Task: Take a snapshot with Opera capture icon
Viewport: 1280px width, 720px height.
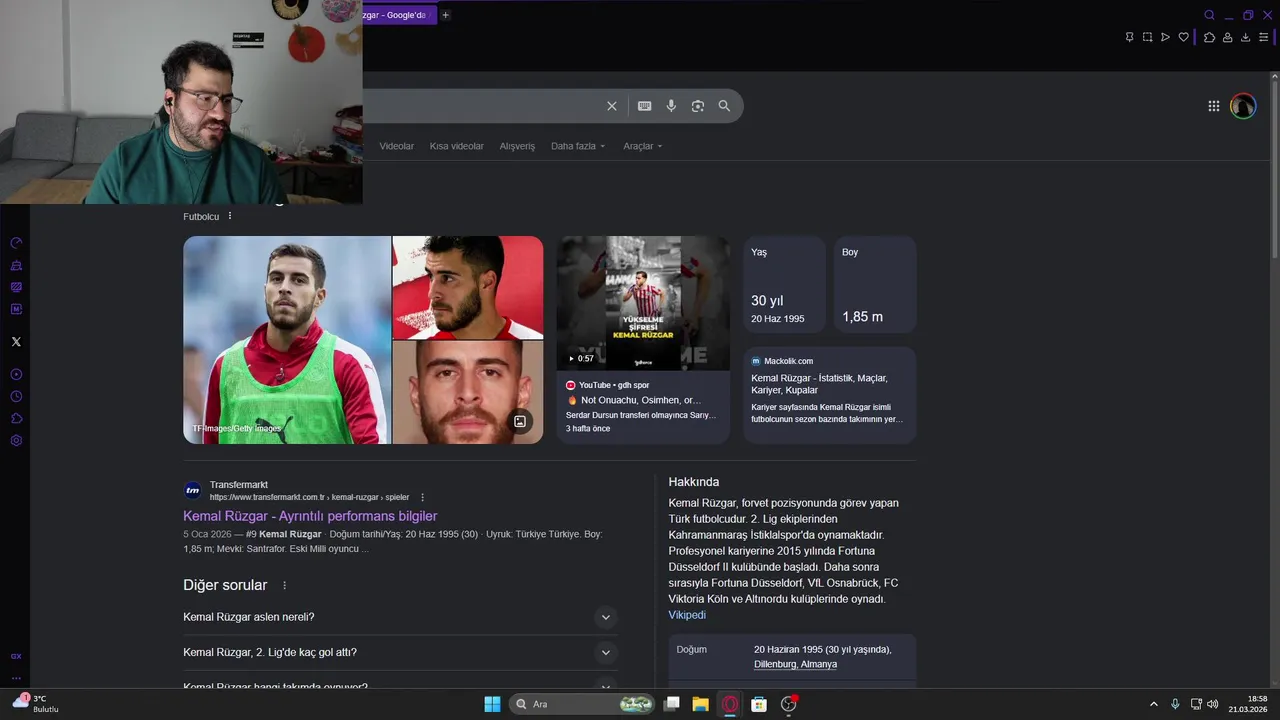Action: coord(1148,37)
